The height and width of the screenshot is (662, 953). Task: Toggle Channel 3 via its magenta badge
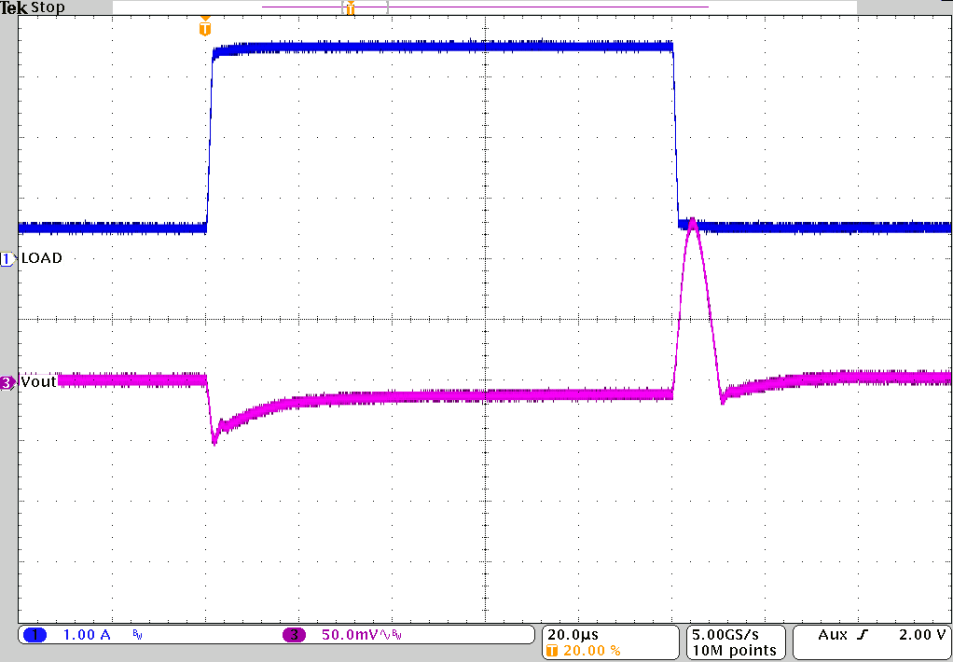tap(293, 634)
